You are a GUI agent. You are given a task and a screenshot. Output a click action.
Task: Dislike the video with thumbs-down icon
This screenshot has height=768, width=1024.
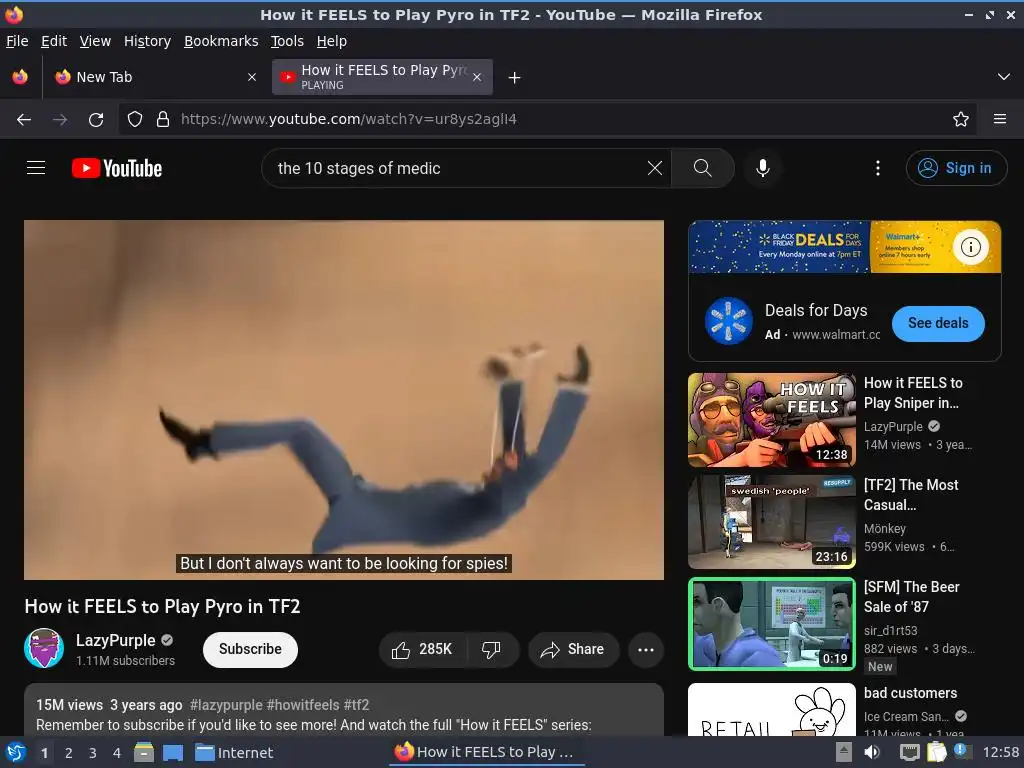click(x=491, y=649)
